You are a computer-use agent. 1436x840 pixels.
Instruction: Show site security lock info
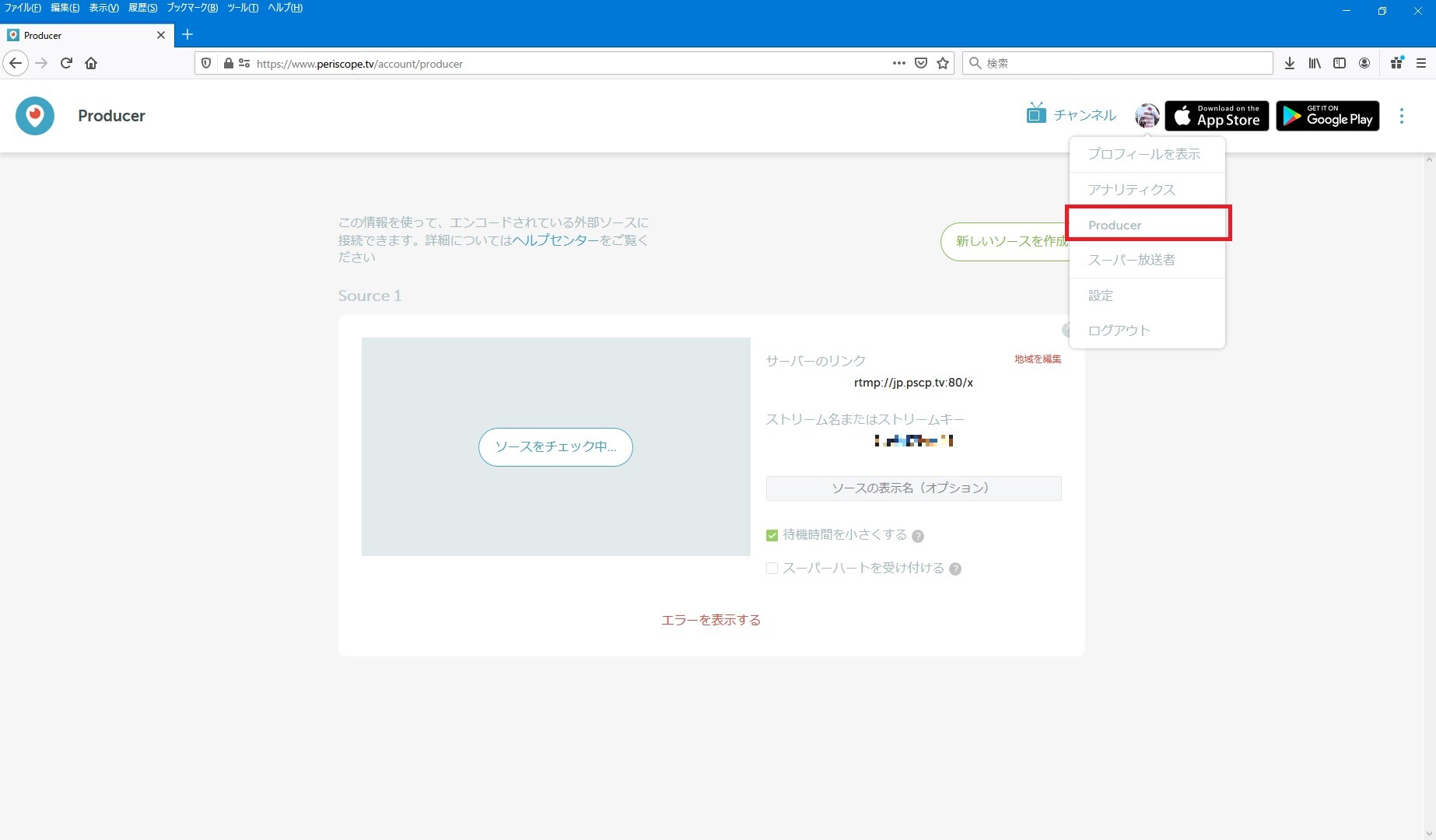click(228, 63)
